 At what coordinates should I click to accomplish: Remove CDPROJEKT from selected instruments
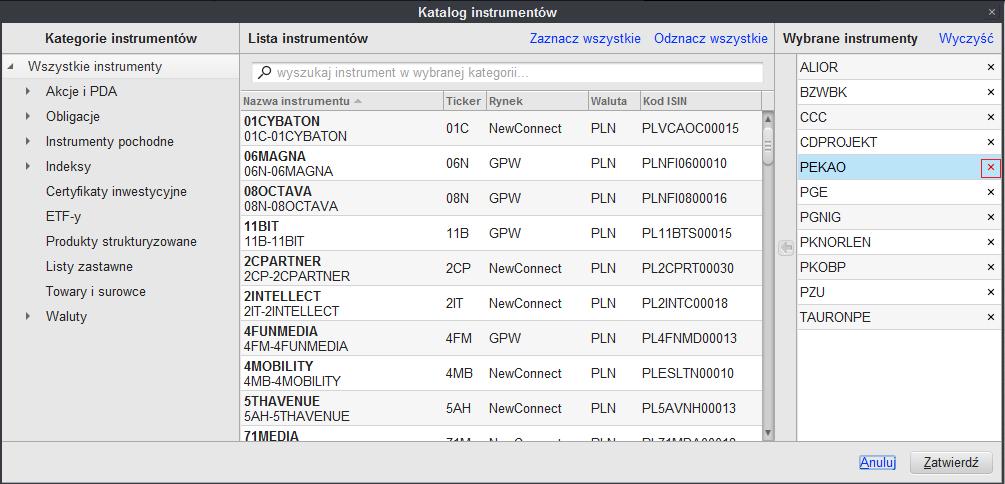(990, 142)
